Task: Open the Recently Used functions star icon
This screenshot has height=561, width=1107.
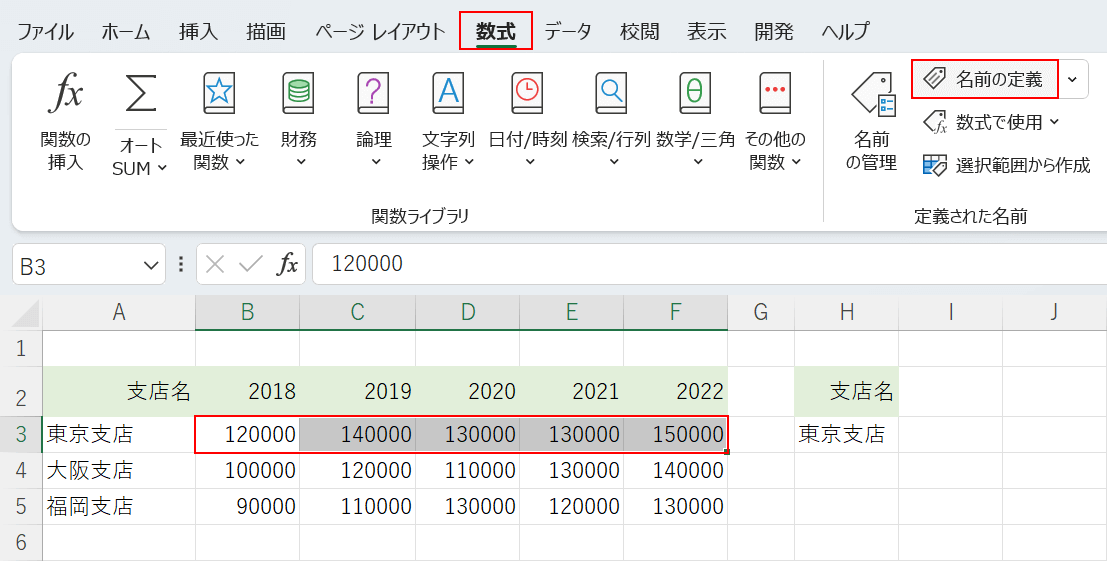Action: click(218, 95)
